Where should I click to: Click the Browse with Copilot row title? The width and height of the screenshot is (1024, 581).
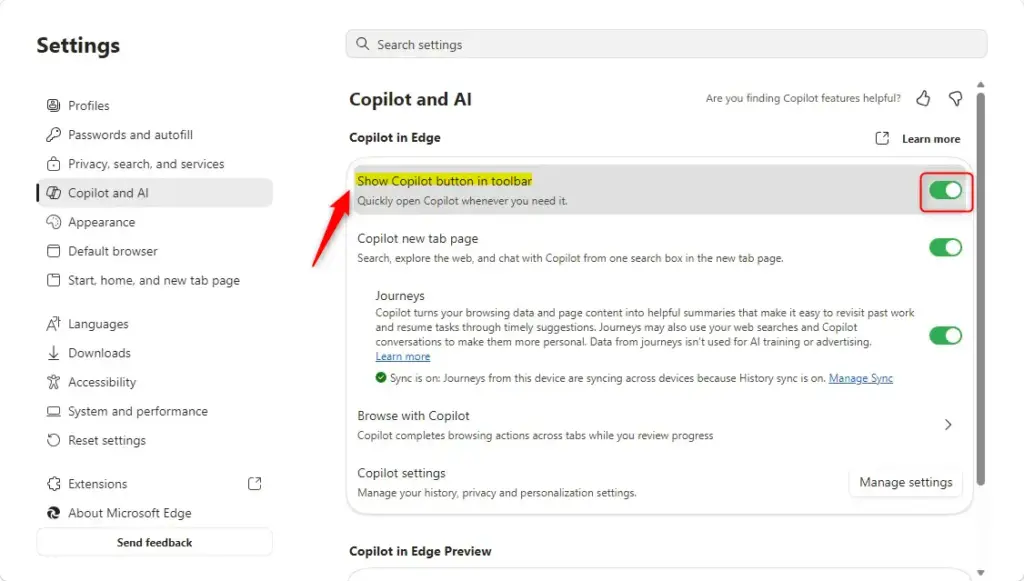click(413, 416)
